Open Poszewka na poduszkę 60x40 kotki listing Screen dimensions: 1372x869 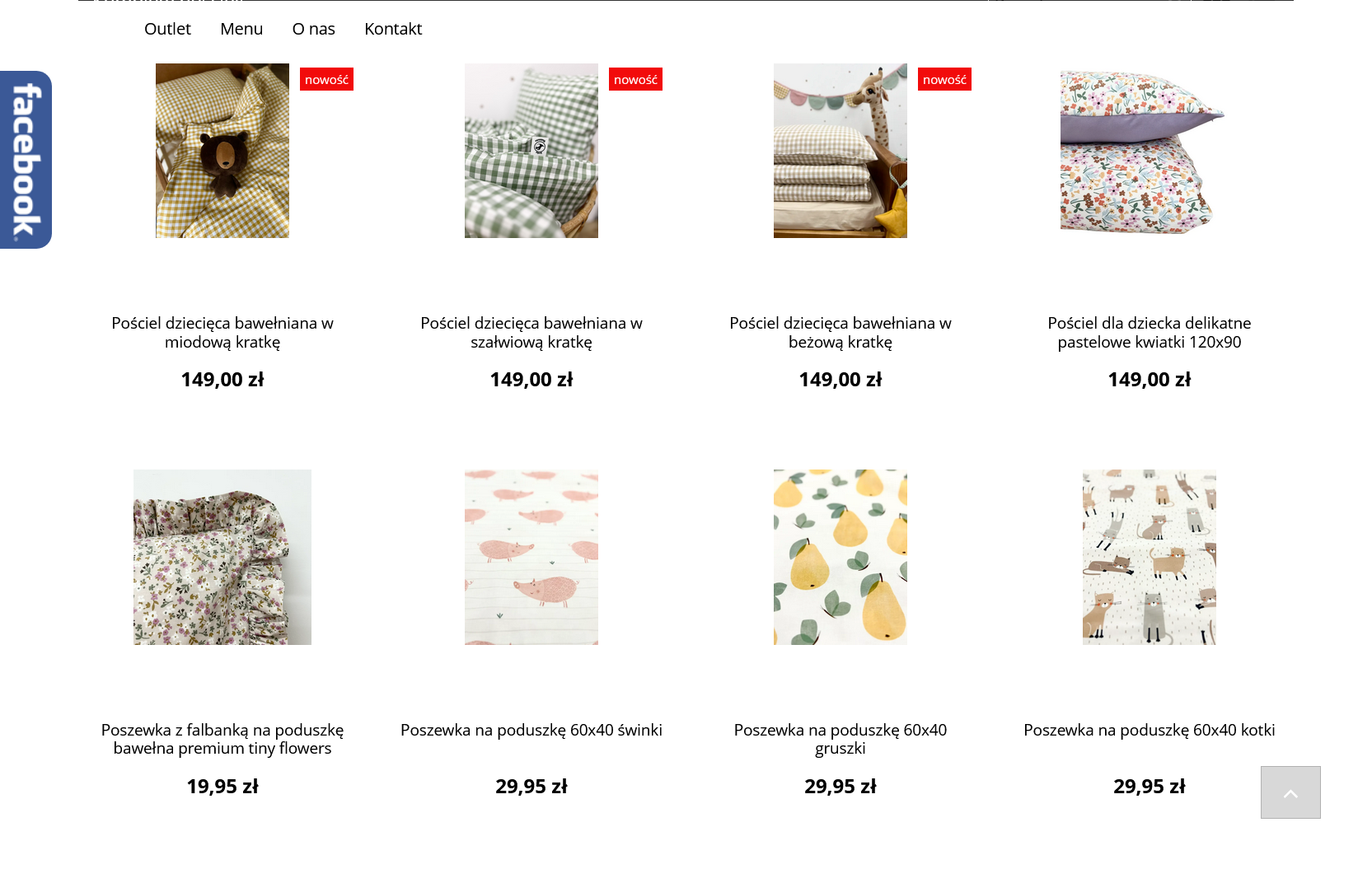click(1149, 730)
